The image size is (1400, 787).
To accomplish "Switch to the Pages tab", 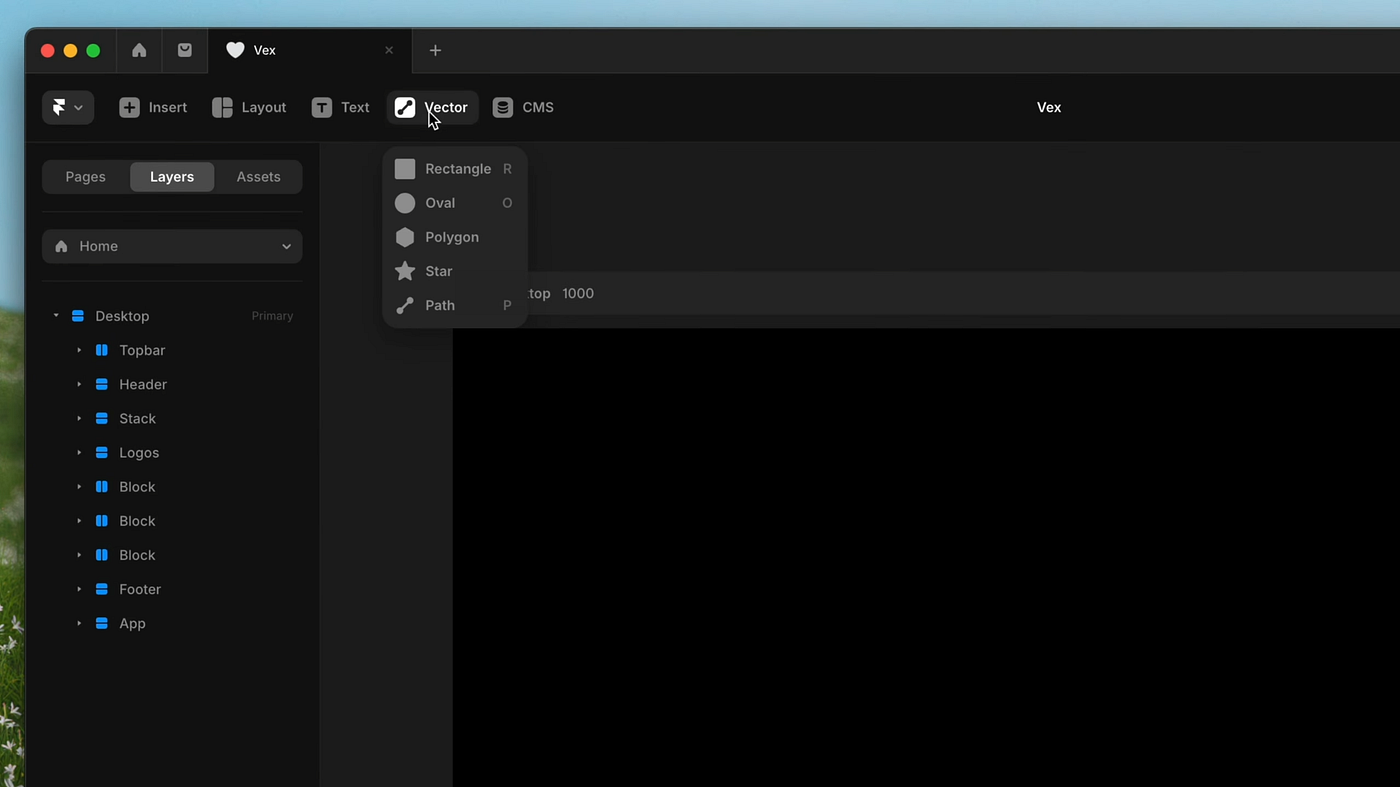I will 85,176.
